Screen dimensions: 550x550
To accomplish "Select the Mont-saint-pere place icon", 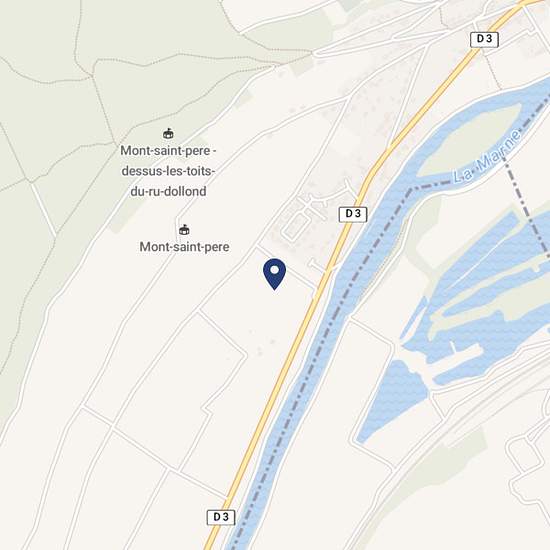I will point(184,230).
